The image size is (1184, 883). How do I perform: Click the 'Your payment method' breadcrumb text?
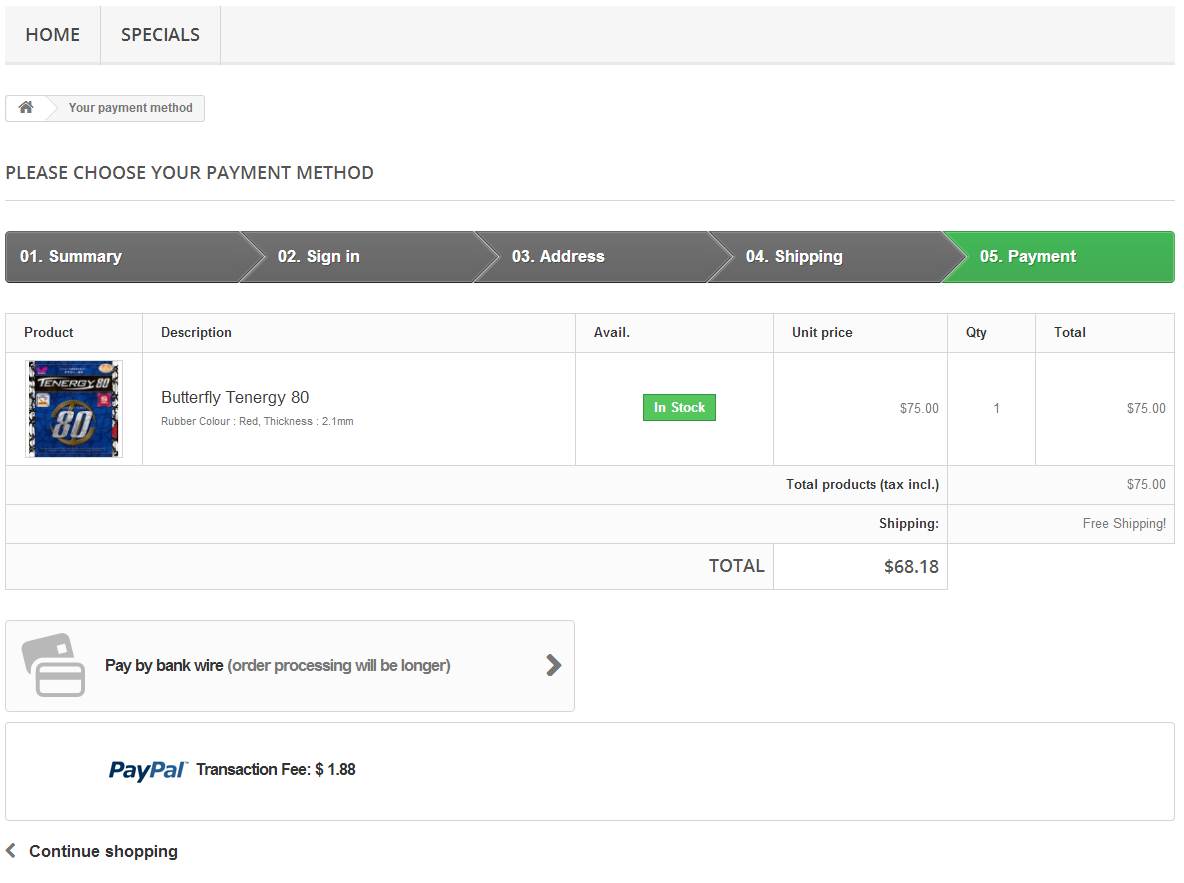pos(131,108)
